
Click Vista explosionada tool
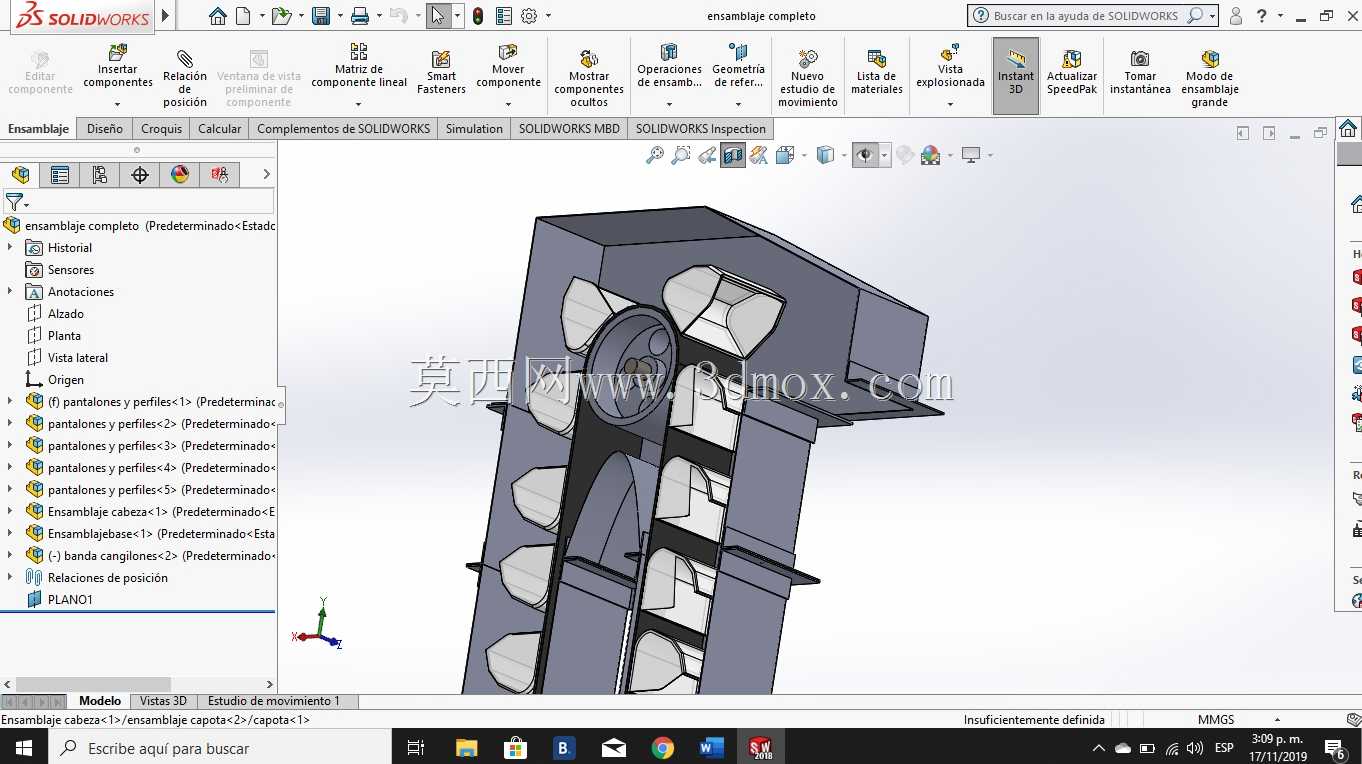pos(950,67)
